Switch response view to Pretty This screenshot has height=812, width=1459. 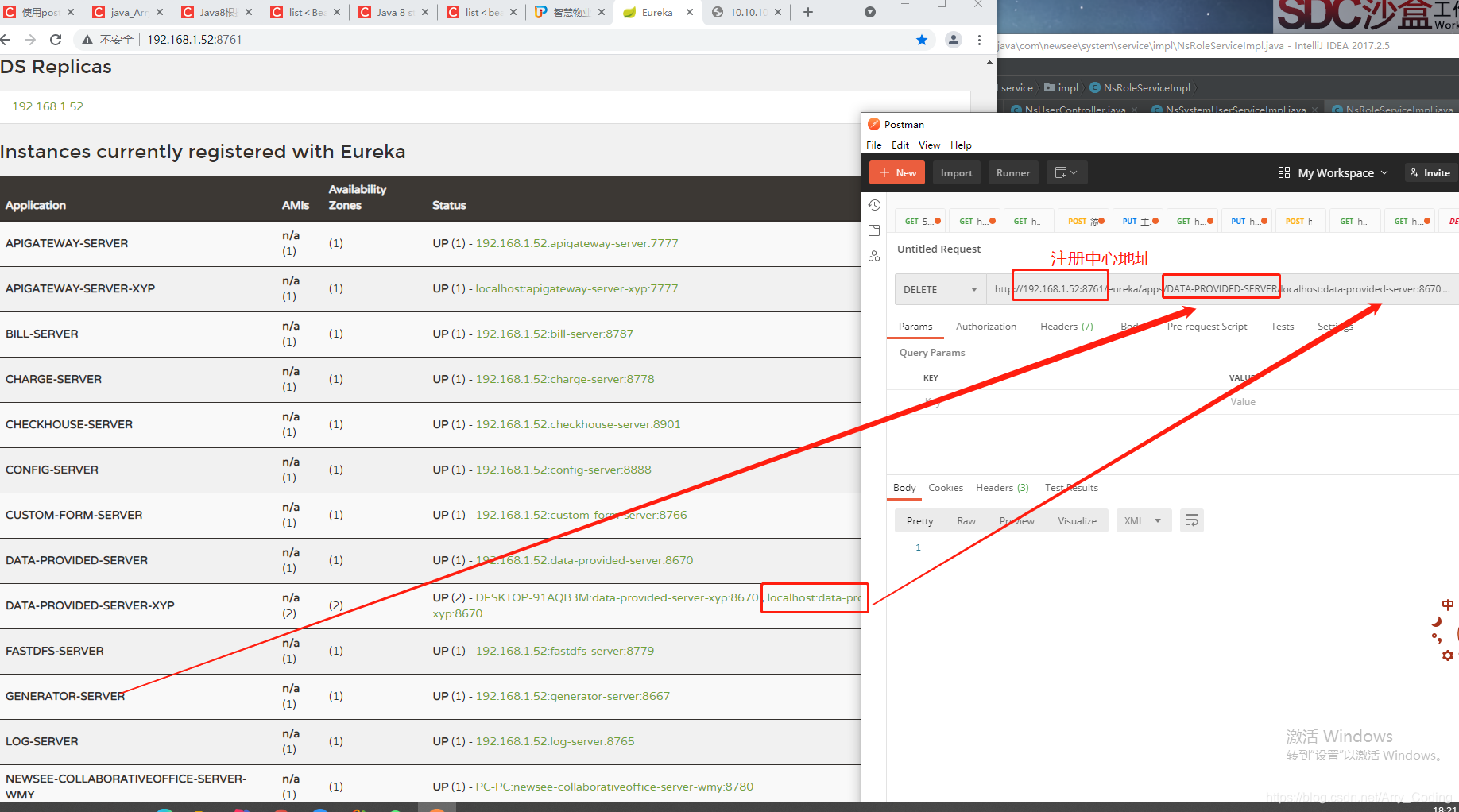919,521
